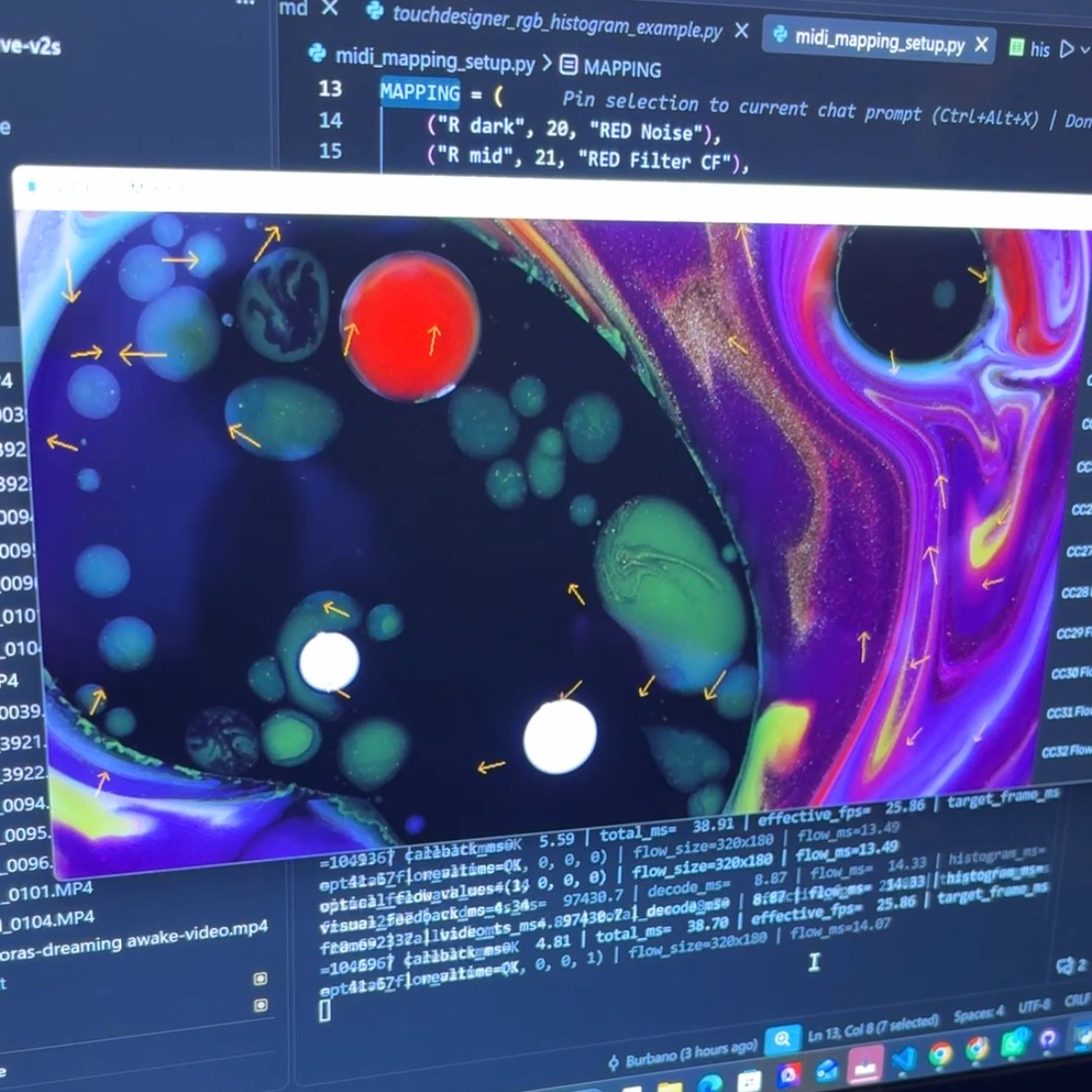Open _0101.MP4 in the file explorer
1092x1092 pixels.
coord(46,891)
